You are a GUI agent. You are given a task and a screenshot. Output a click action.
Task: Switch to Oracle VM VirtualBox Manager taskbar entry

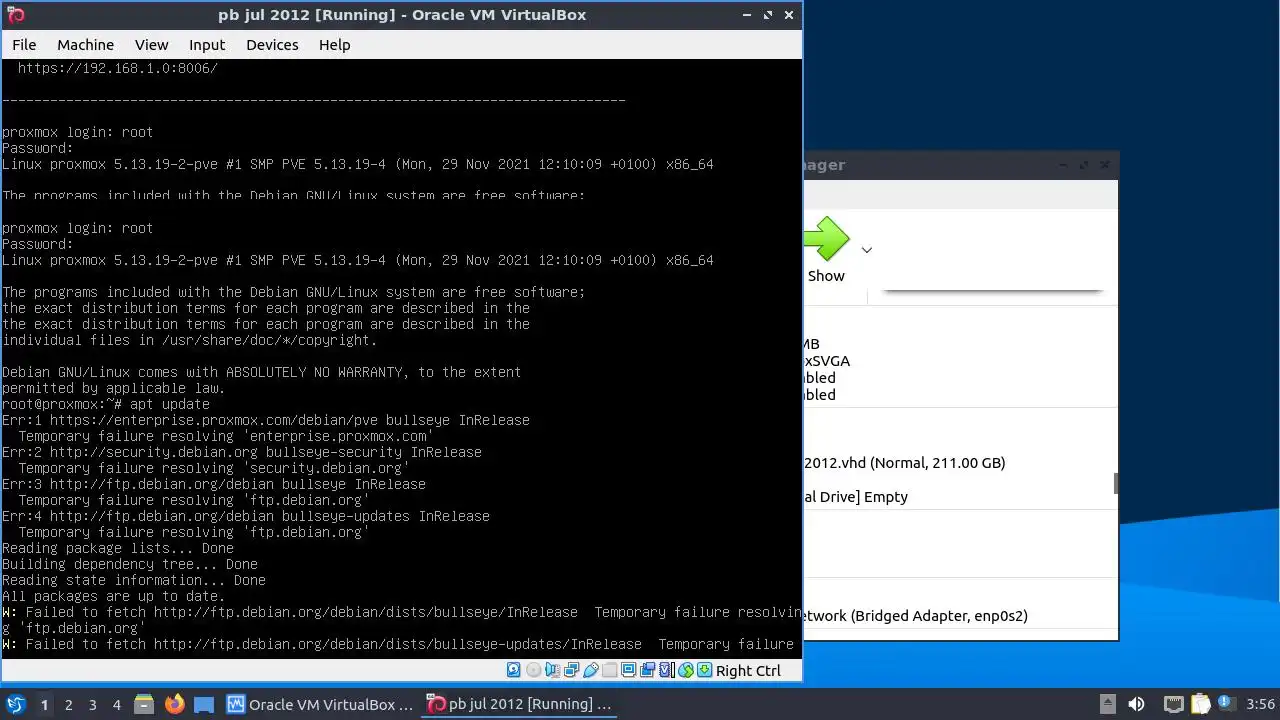(x=320, y=705)
